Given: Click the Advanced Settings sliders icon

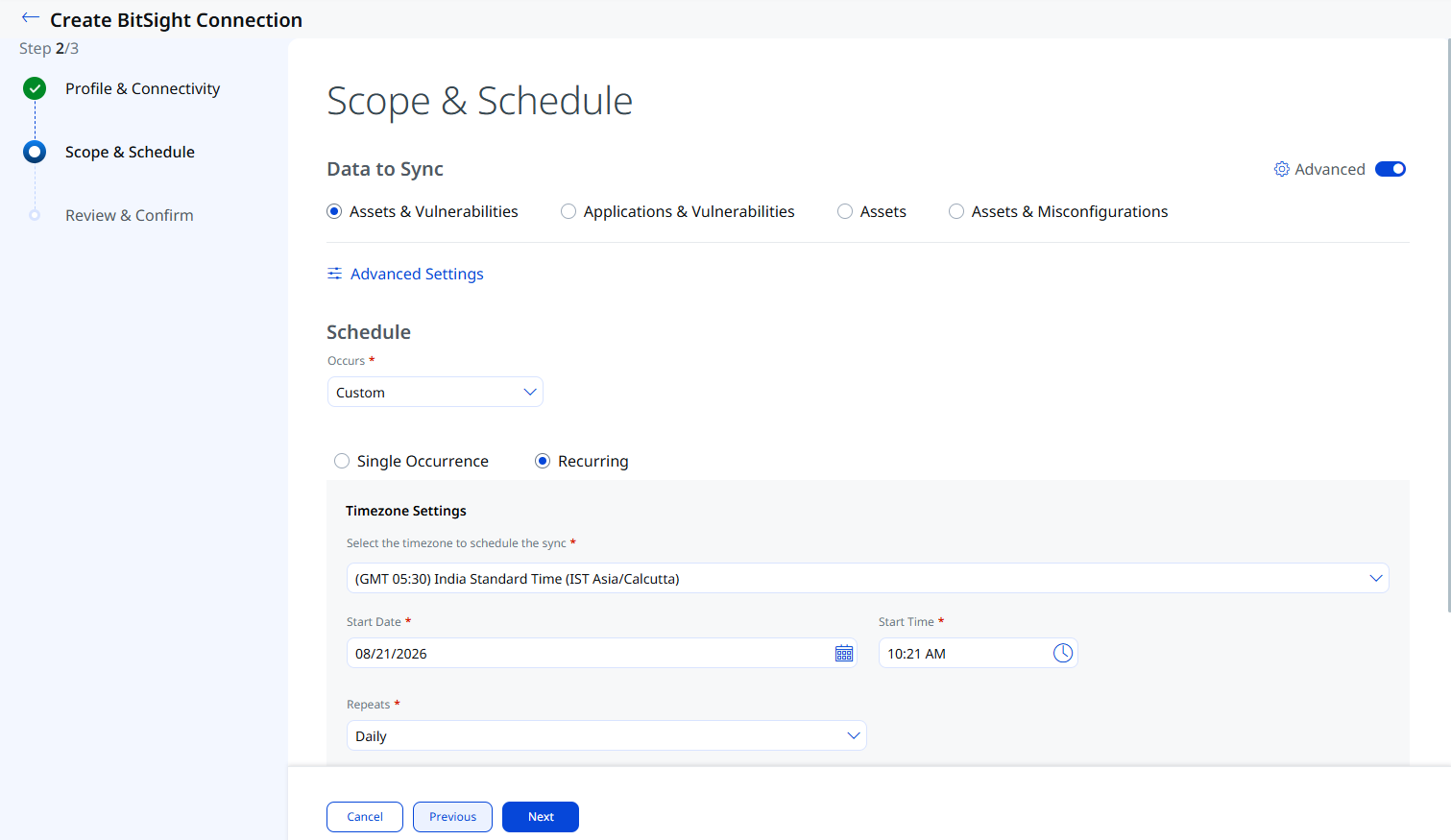Looking at the screenshot, I should click(334, 274).
